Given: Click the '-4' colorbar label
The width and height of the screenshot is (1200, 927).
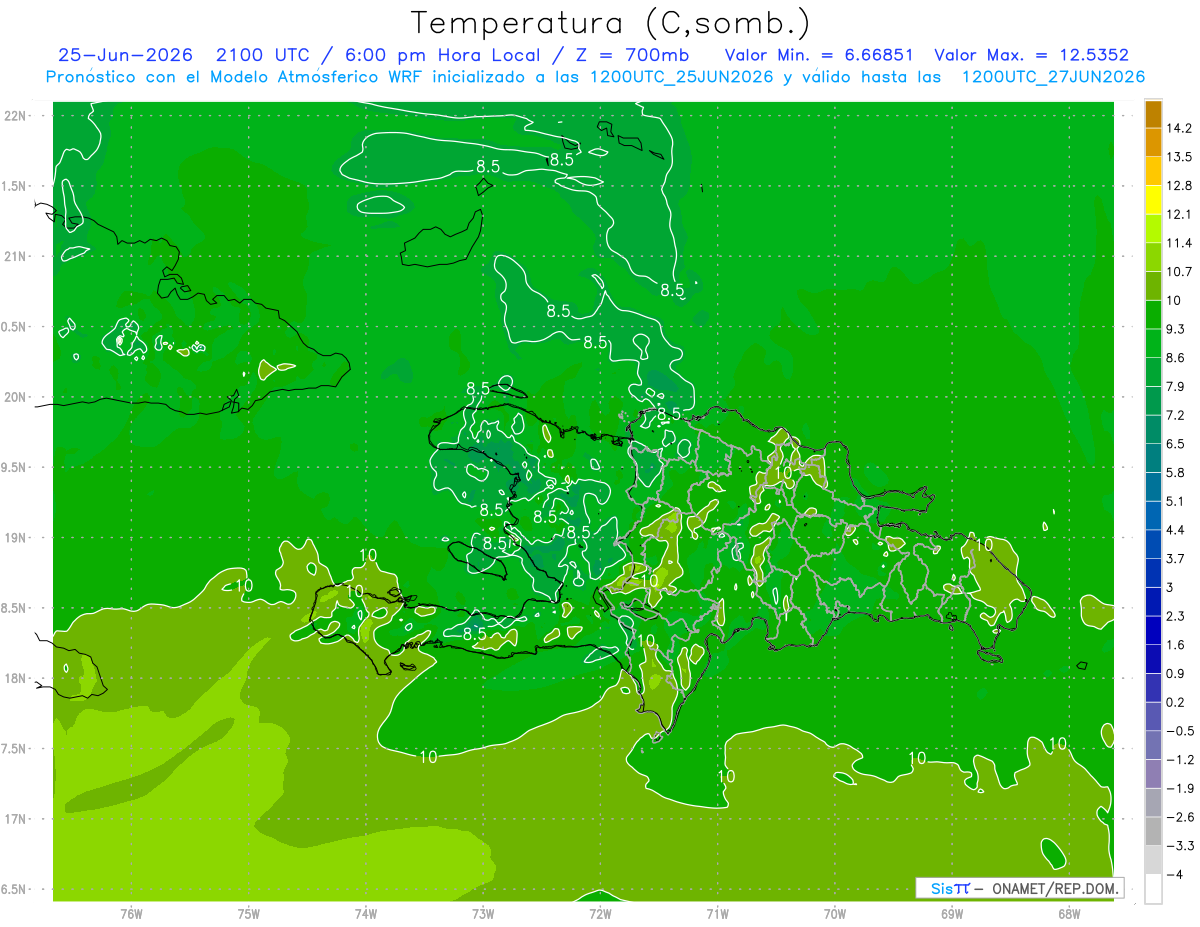Looking at the screenshot, I should click(1175, 874).
